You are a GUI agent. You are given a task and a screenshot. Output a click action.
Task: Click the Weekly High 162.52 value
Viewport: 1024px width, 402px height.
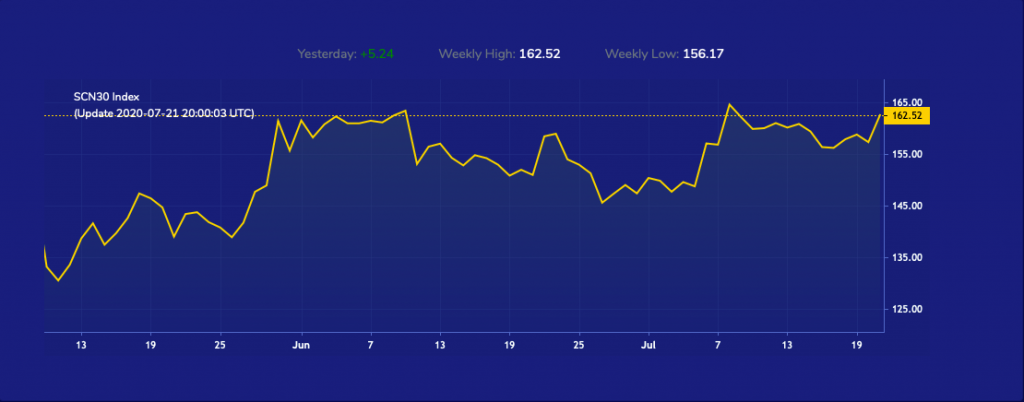tap(539, 54)
